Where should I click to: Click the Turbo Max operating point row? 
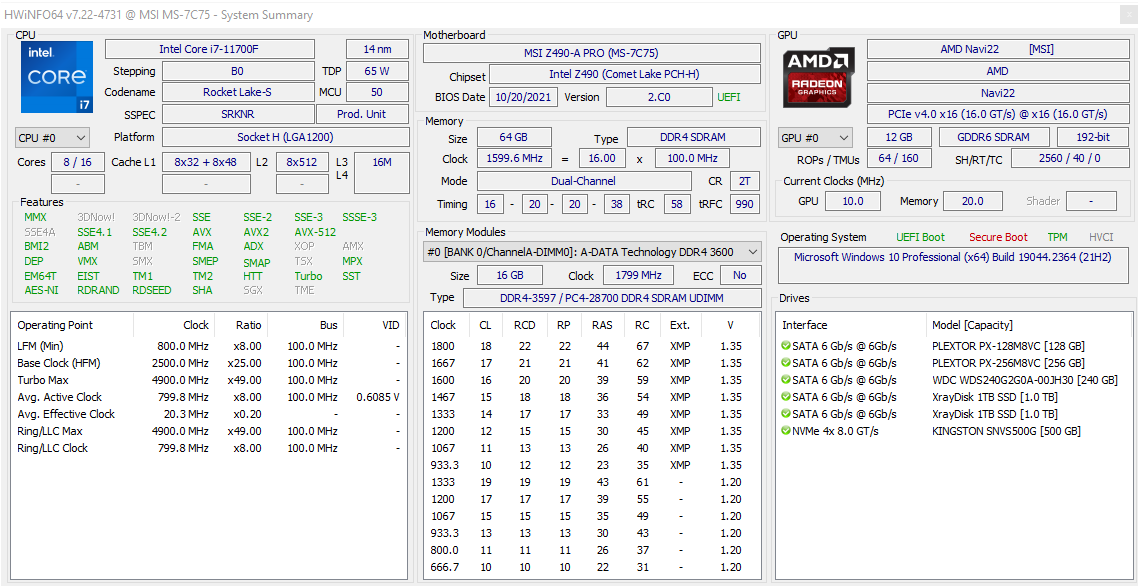click(x=208, y=380)
